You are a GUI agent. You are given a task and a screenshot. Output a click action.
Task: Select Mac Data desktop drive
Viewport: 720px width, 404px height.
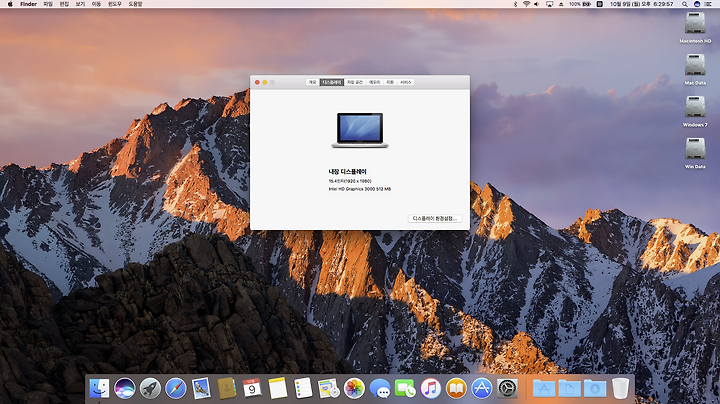pos(695,69)
